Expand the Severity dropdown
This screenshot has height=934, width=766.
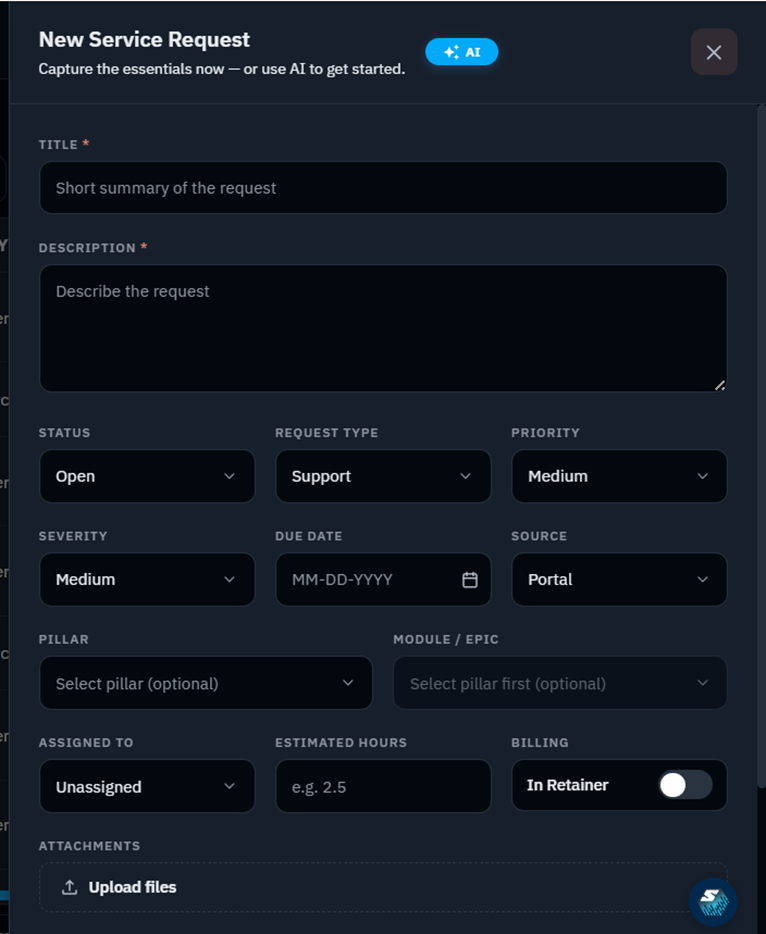tap(147, 580)
